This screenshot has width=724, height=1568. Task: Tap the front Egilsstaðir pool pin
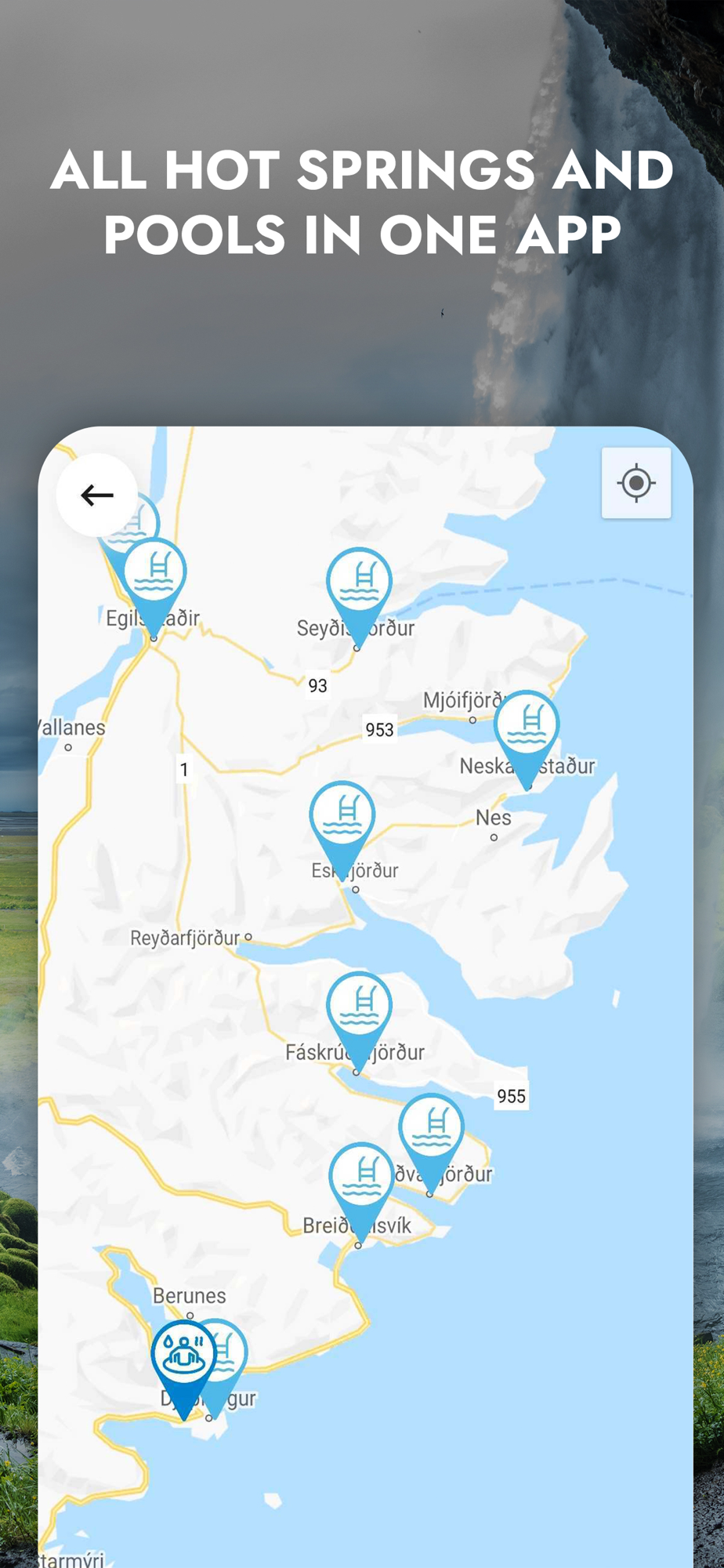154,584
